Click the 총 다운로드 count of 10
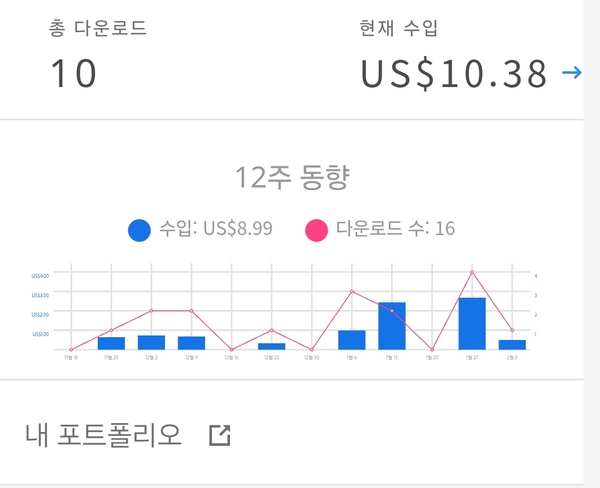 [71, 74]
